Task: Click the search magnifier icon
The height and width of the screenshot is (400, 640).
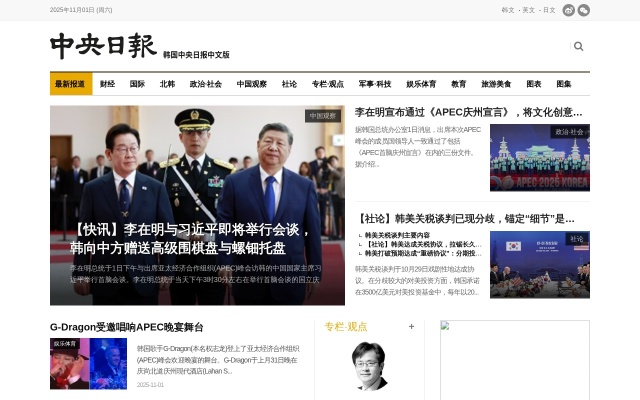Action: coord(578,46)
